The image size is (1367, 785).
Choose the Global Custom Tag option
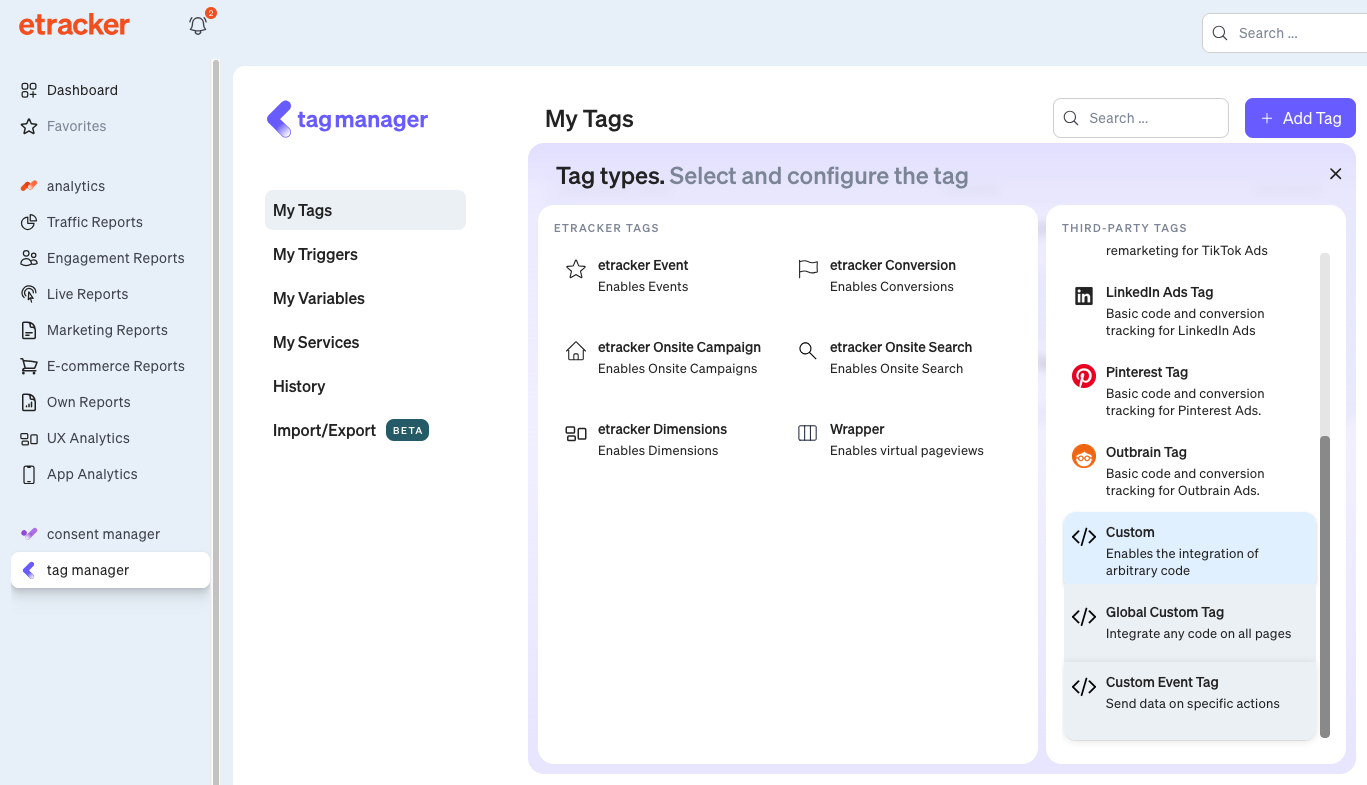[1189, 622]
